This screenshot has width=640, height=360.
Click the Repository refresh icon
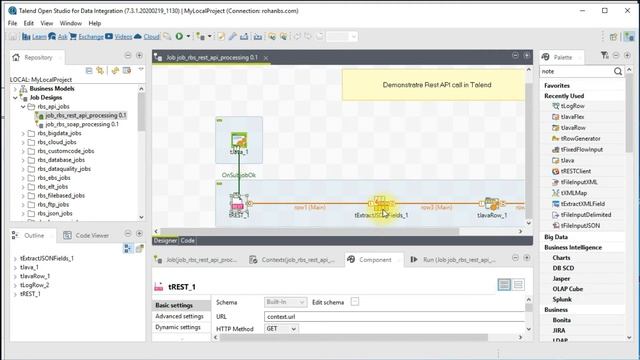click(x=116, y=71)
